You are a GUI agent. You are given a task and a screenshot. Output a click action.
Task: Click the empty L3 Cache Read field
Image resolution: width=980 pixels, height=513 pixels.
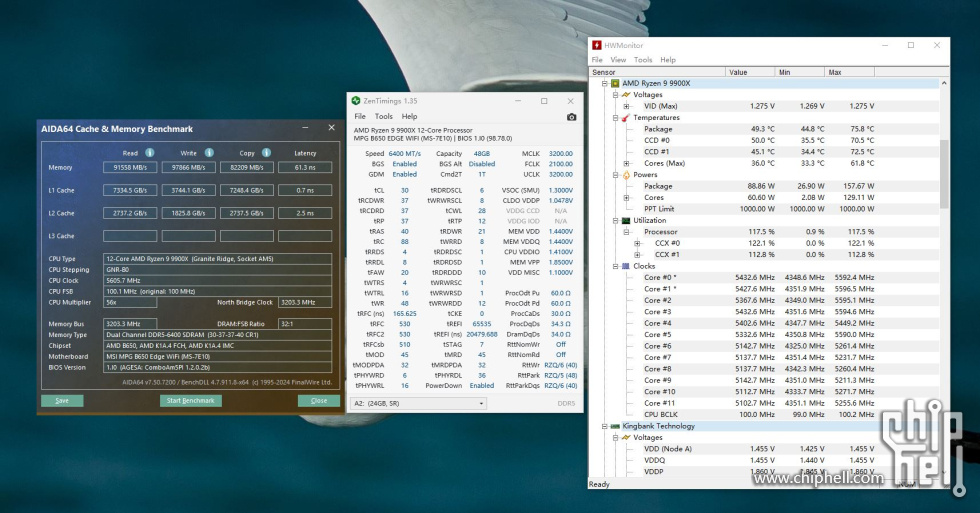point(130,236)
